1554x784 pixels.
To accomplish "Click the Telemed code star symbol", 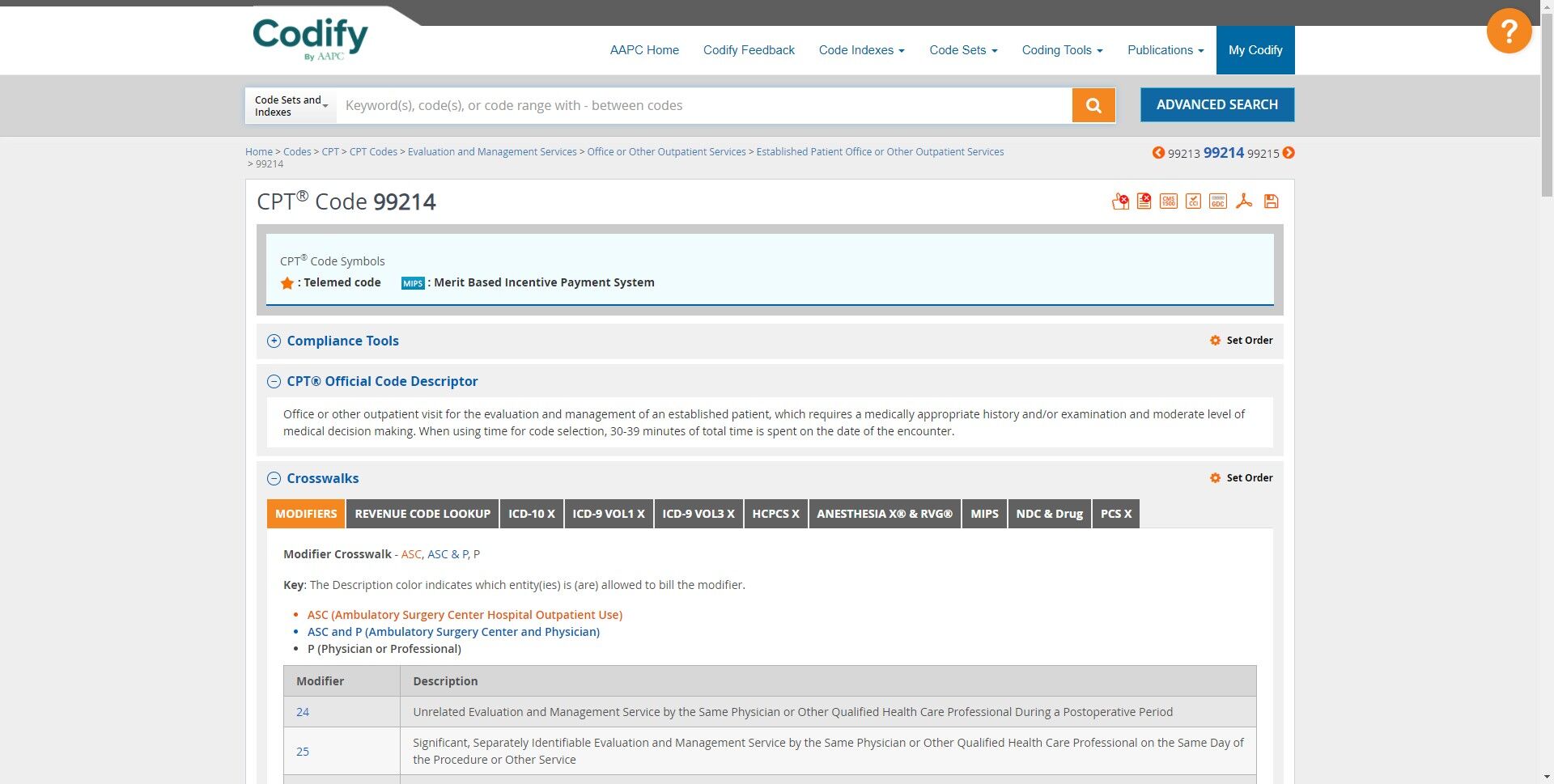I will (287, 283).
